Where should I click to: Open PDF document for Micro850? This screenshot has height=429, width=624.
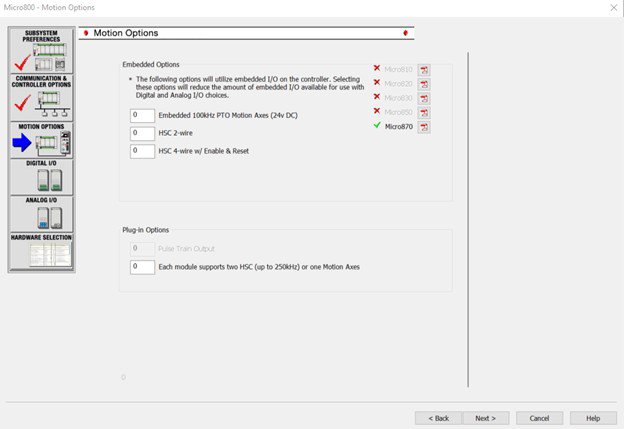tap(424, 113)
